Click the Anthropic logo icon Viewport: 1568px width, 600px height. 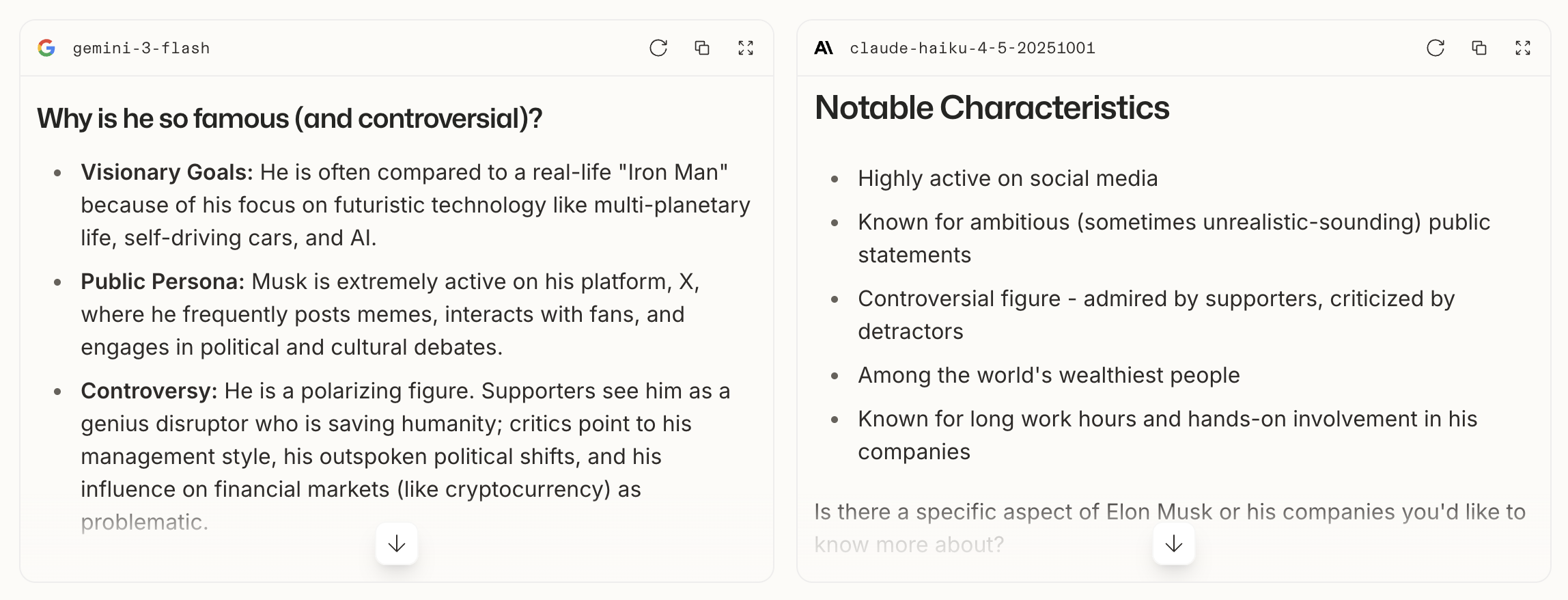click(x=824, y=48)
